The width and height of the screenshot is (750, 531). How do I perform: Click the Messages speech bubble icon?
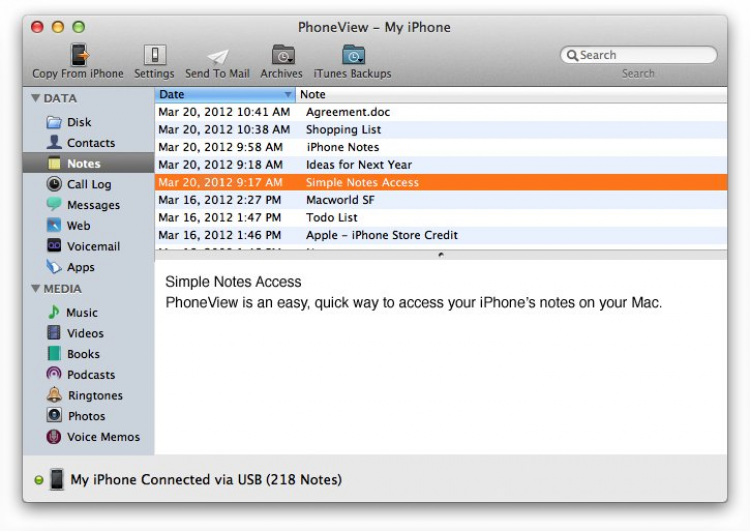click(x=54, y=204)
